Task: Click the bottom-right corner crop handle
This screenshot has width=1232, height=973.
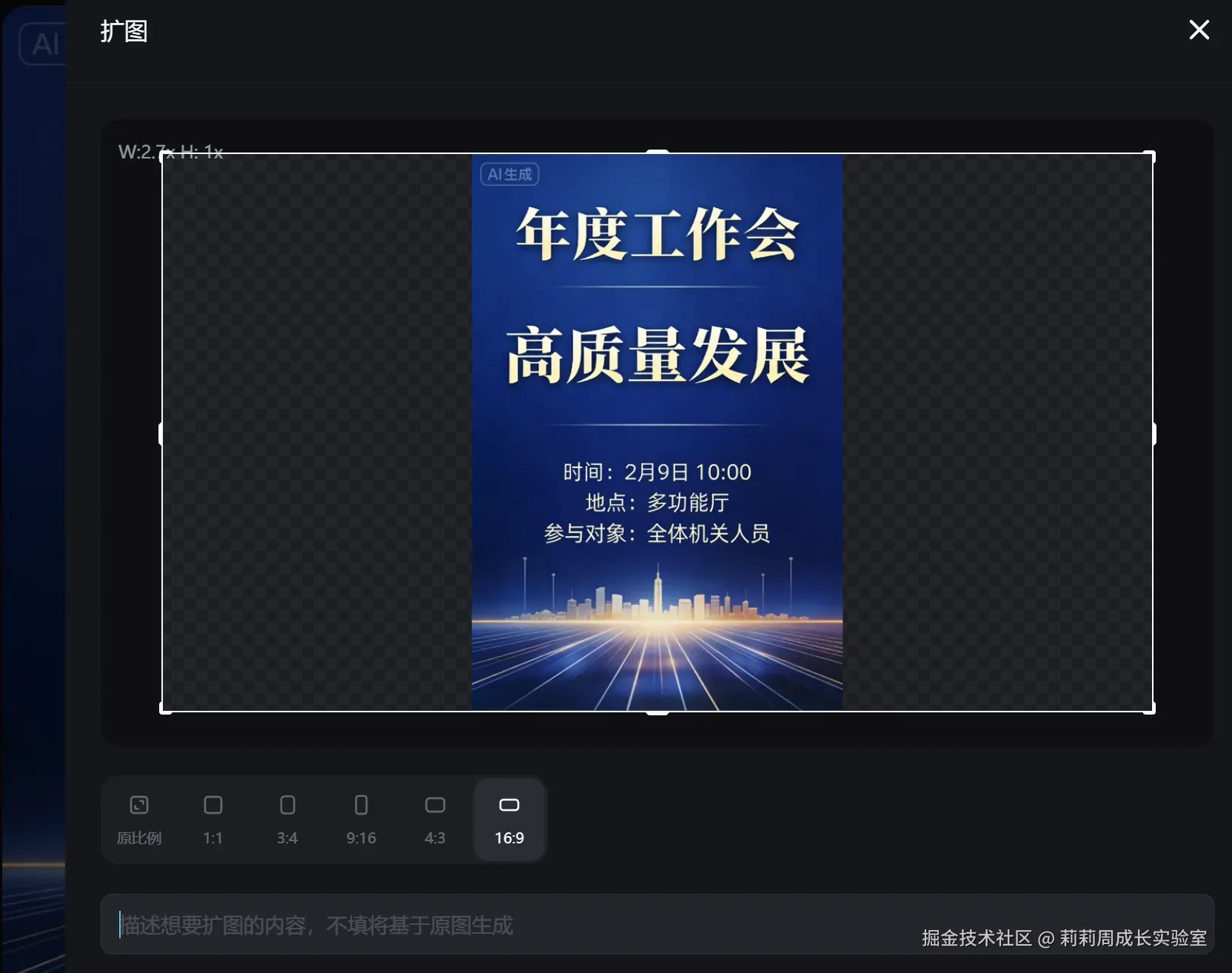Action: coord(1151,709)
